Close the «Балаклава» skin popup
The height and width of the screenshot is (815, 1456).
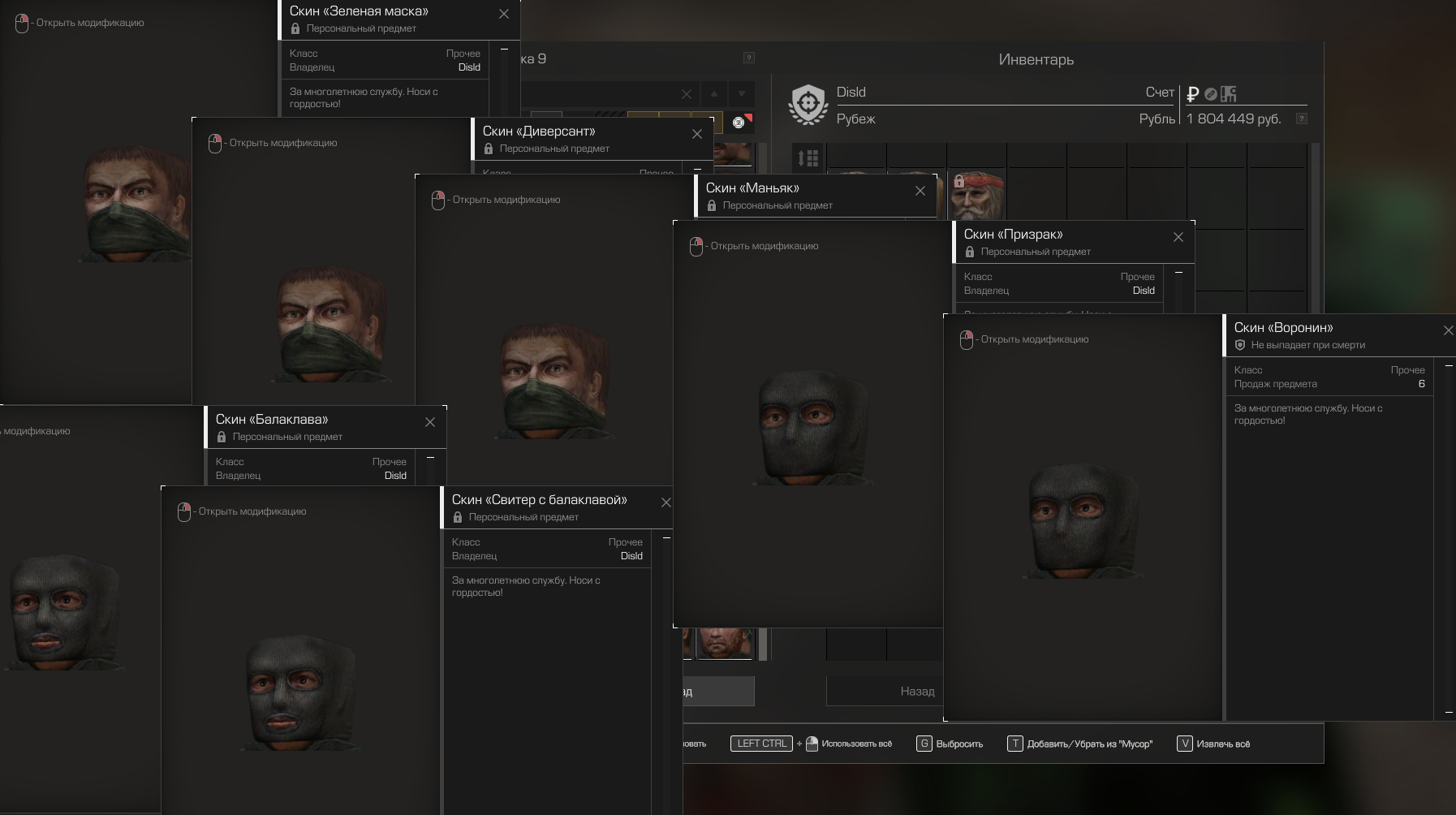pos(430,422)
